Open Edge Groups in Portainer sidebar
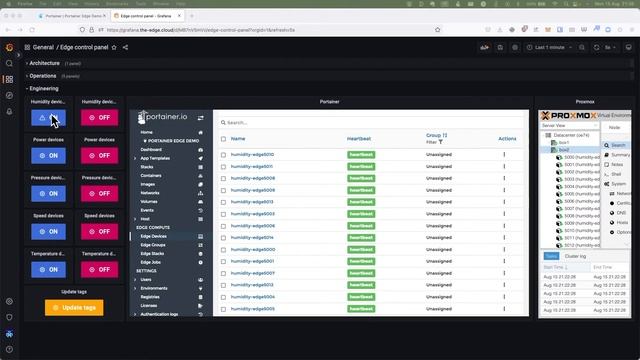Screen dimensions: 640x360 pos(153,245)
